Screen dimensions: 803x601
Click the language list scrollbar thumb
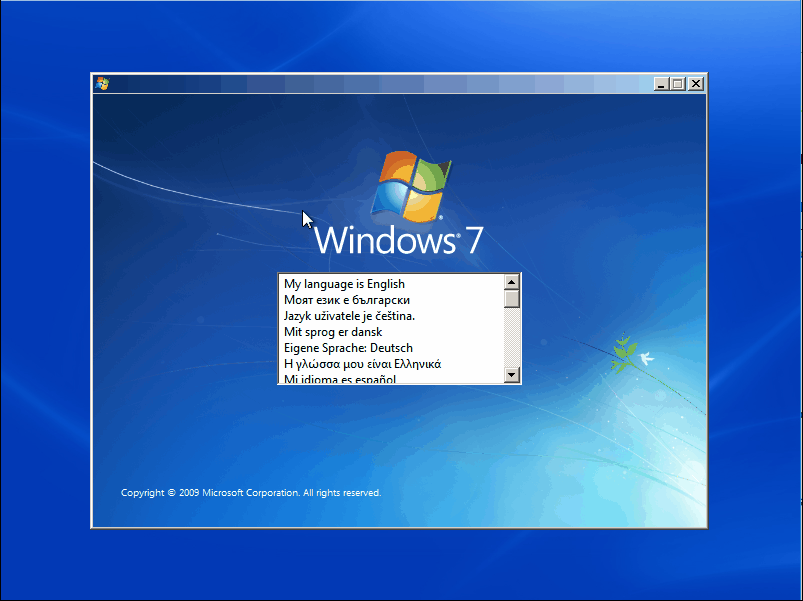pos(512,298)
